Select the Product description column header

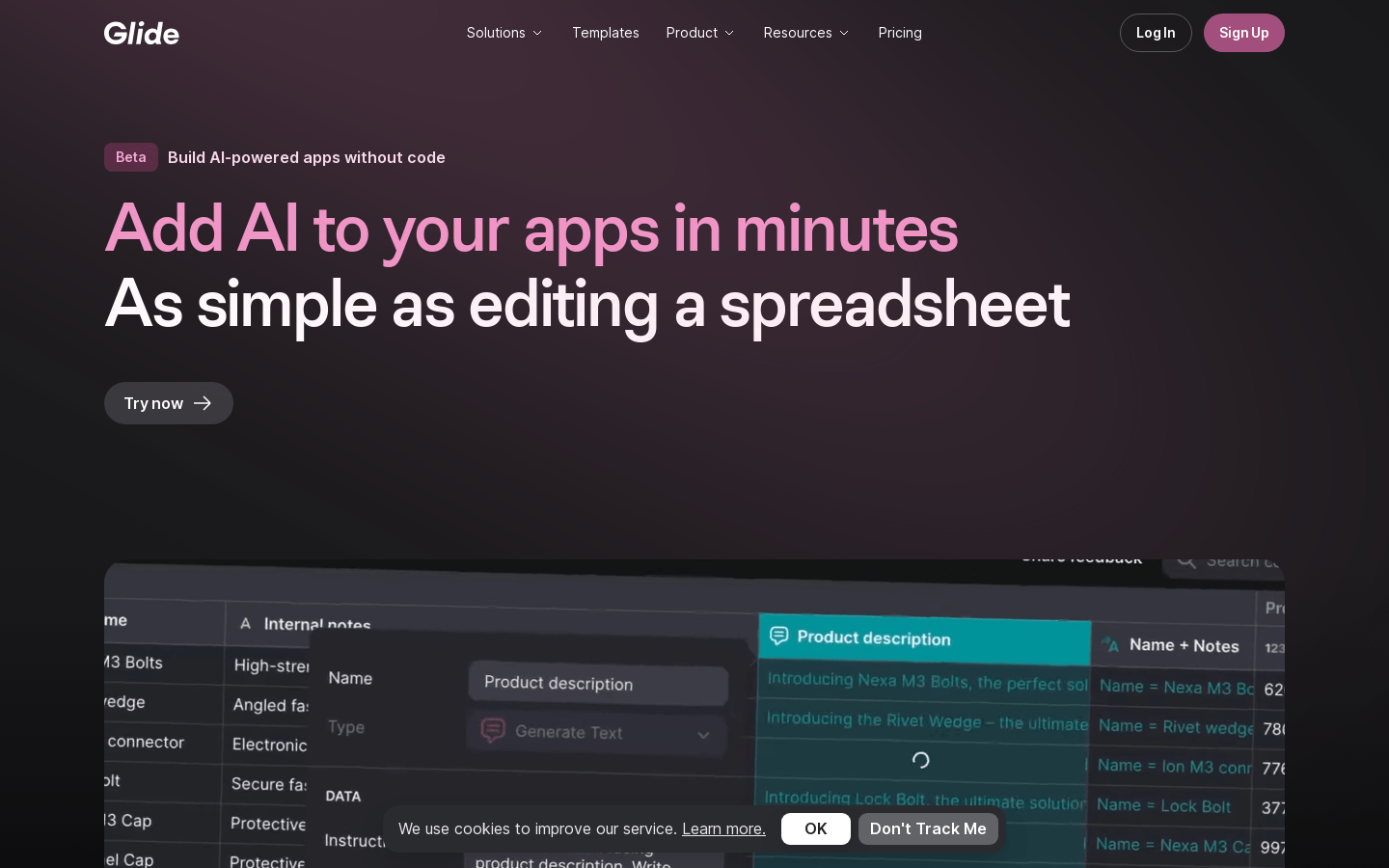[924, 638]
